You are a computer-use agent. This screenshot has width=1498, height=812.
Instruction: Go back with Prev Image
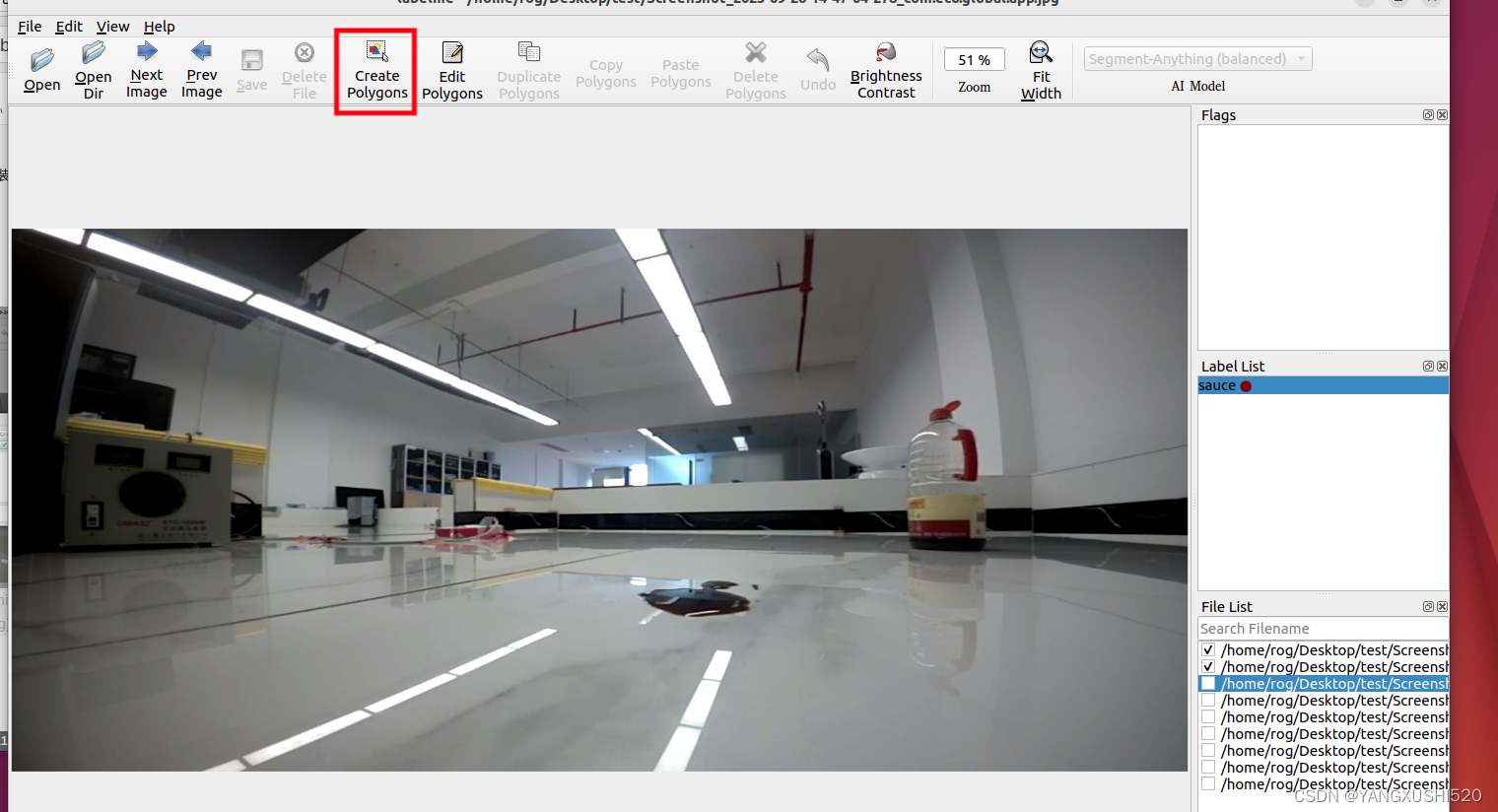coord(202,69)
